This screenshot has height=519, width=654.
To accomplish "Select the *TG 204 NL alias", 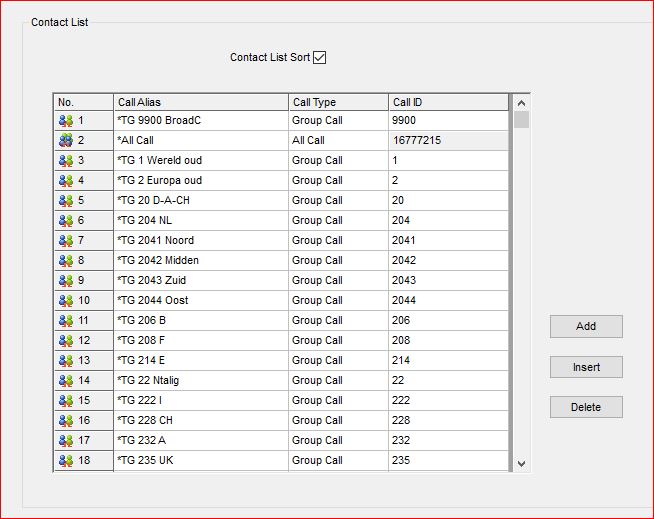I will [x=201, y=221].
